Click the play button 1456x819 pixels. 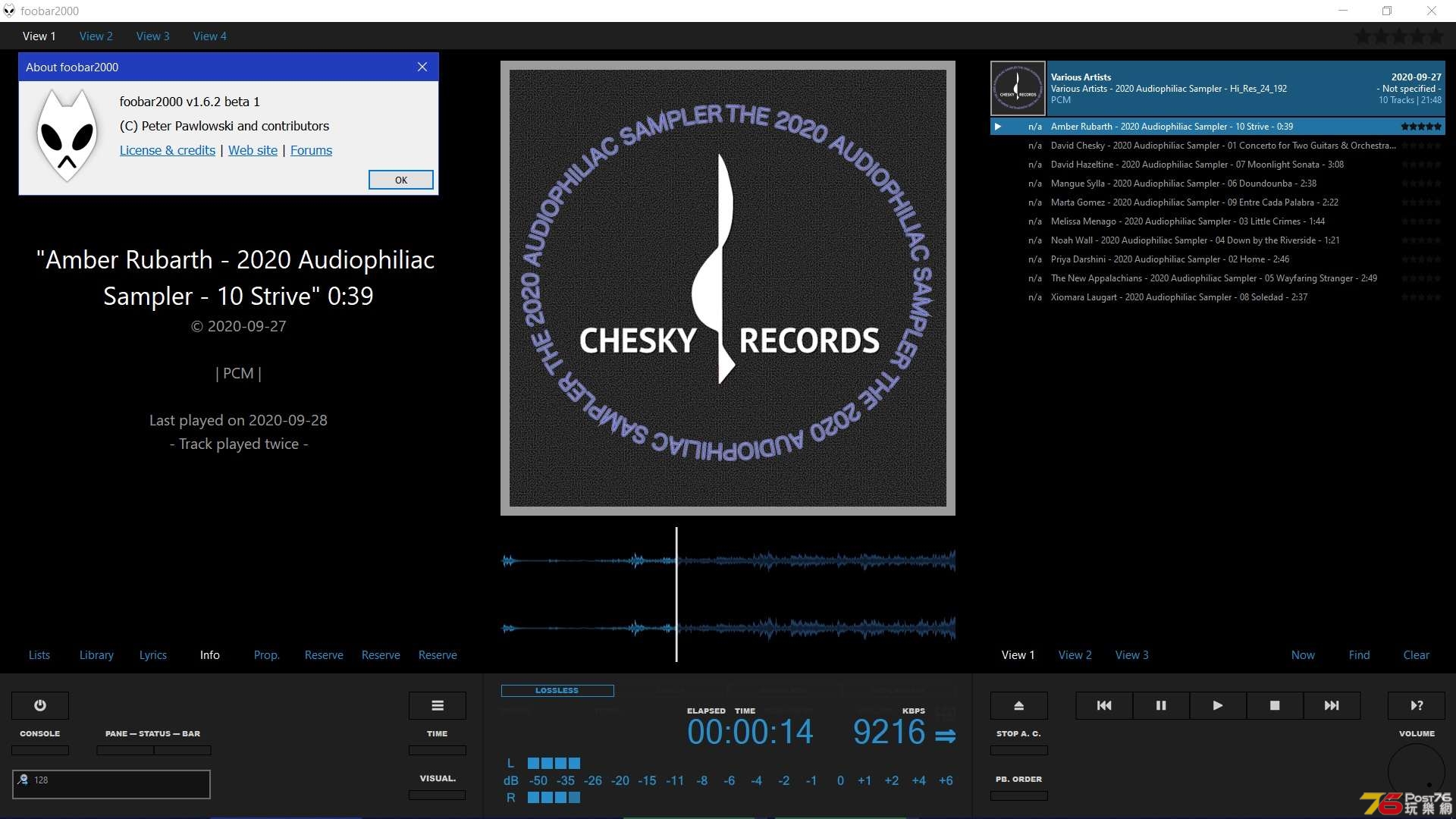pos(1218,705)
